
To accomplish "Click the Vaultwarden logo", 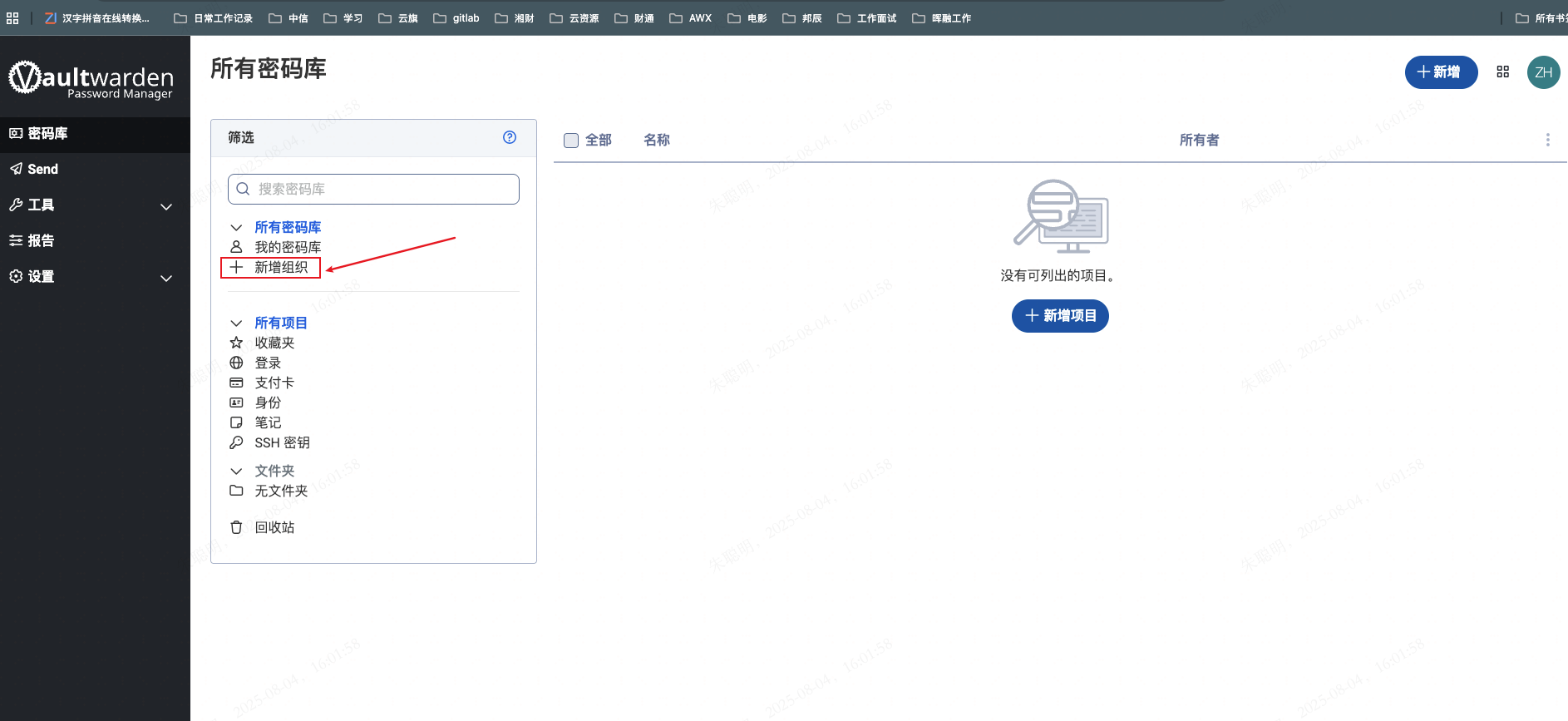I will (91, 79).
